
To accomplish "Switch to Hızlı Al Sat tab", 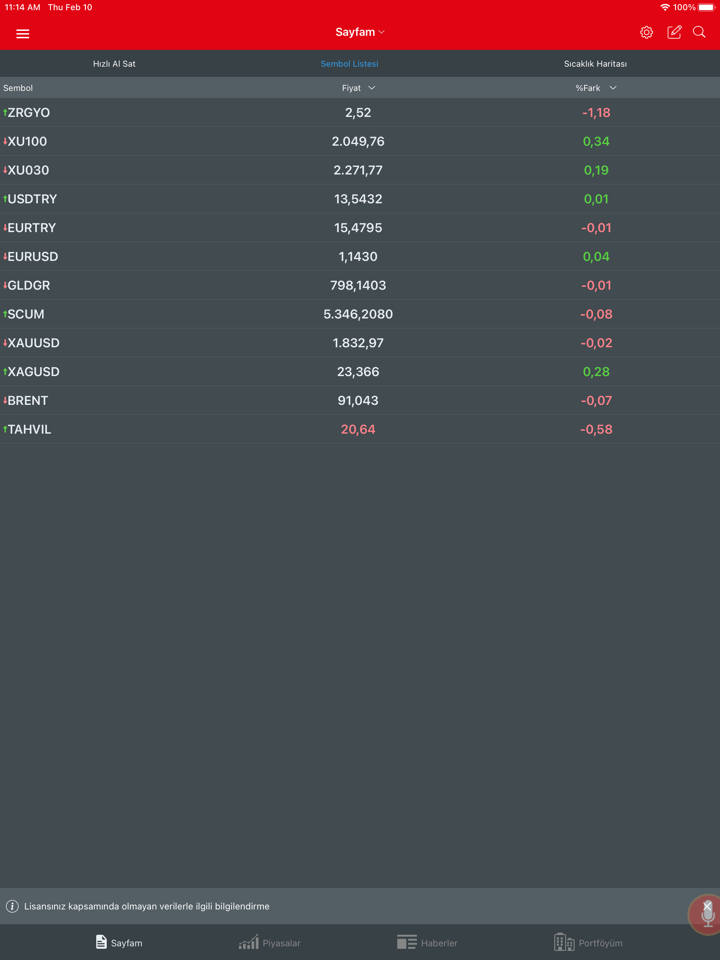I will point(114,64).
